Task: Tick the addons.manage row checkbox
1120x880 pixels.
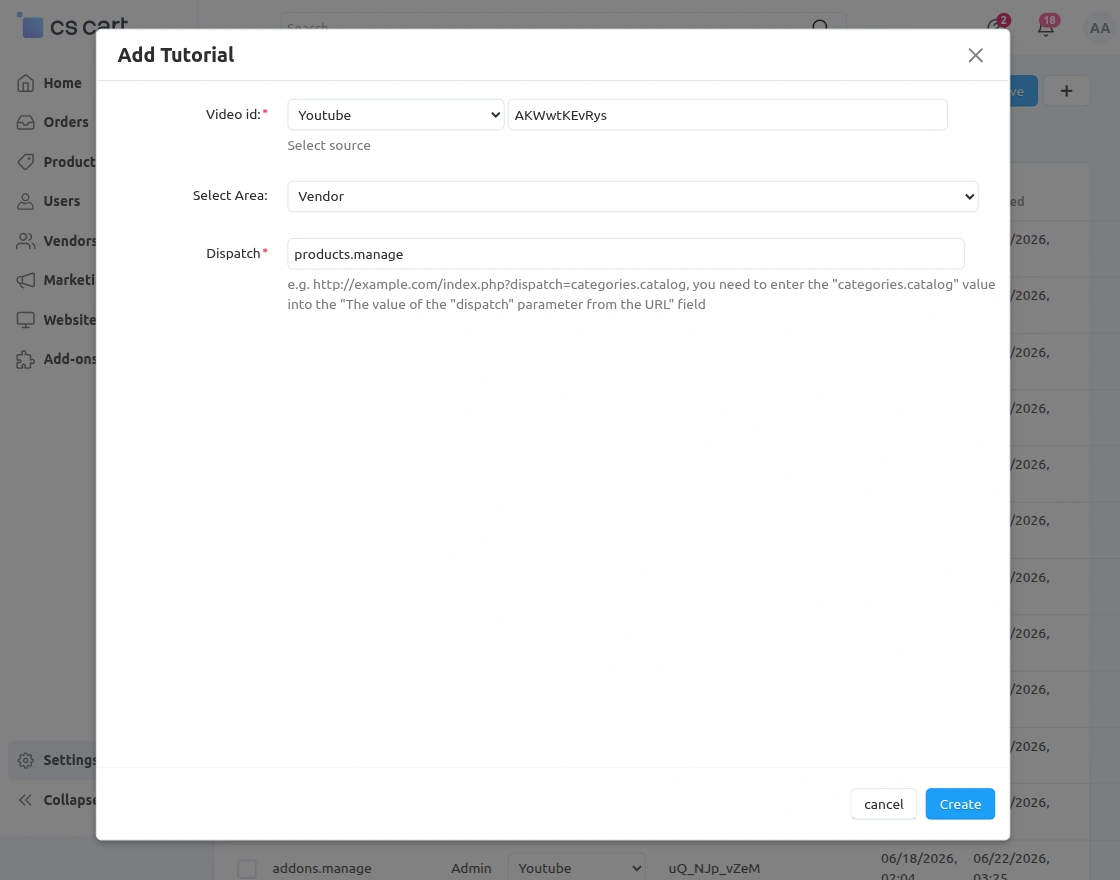Action: (x=246, y=869)
